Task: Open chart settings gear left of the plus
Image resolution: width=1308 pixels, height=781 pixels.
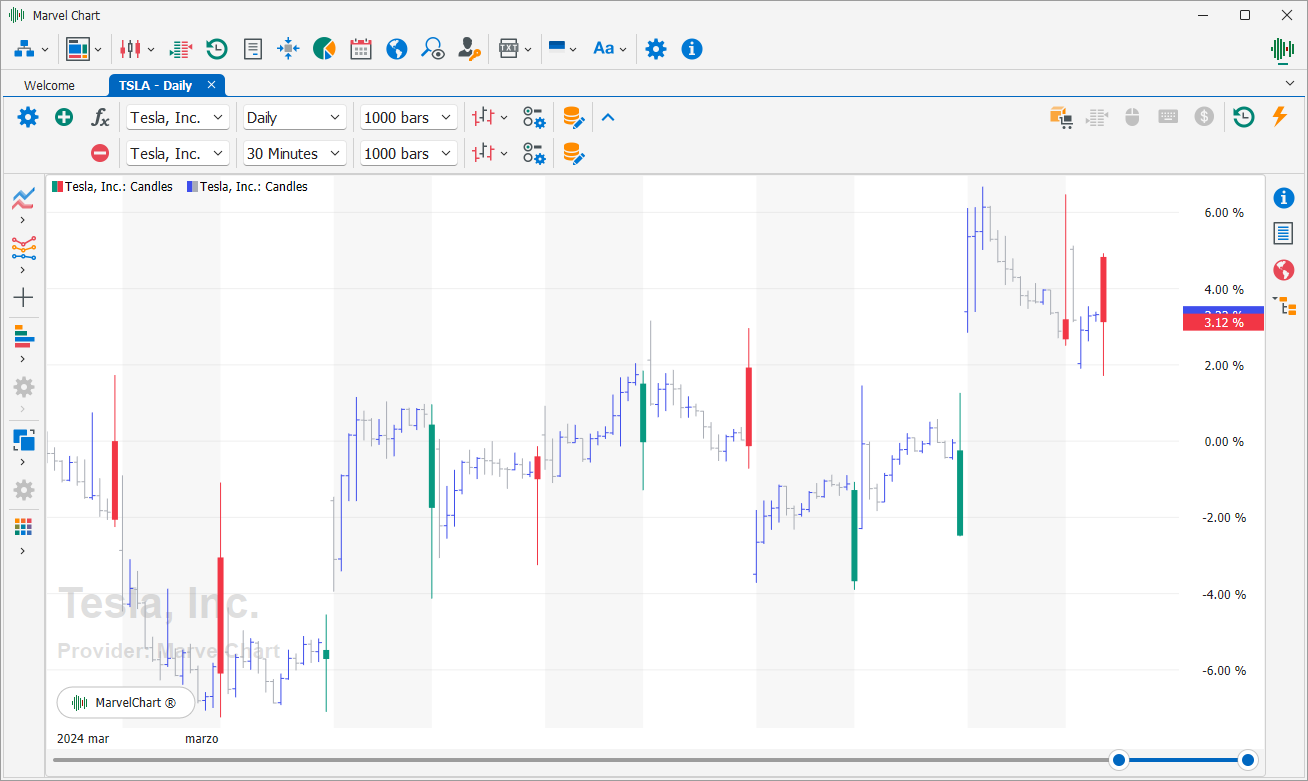Action: click(28, 117)
